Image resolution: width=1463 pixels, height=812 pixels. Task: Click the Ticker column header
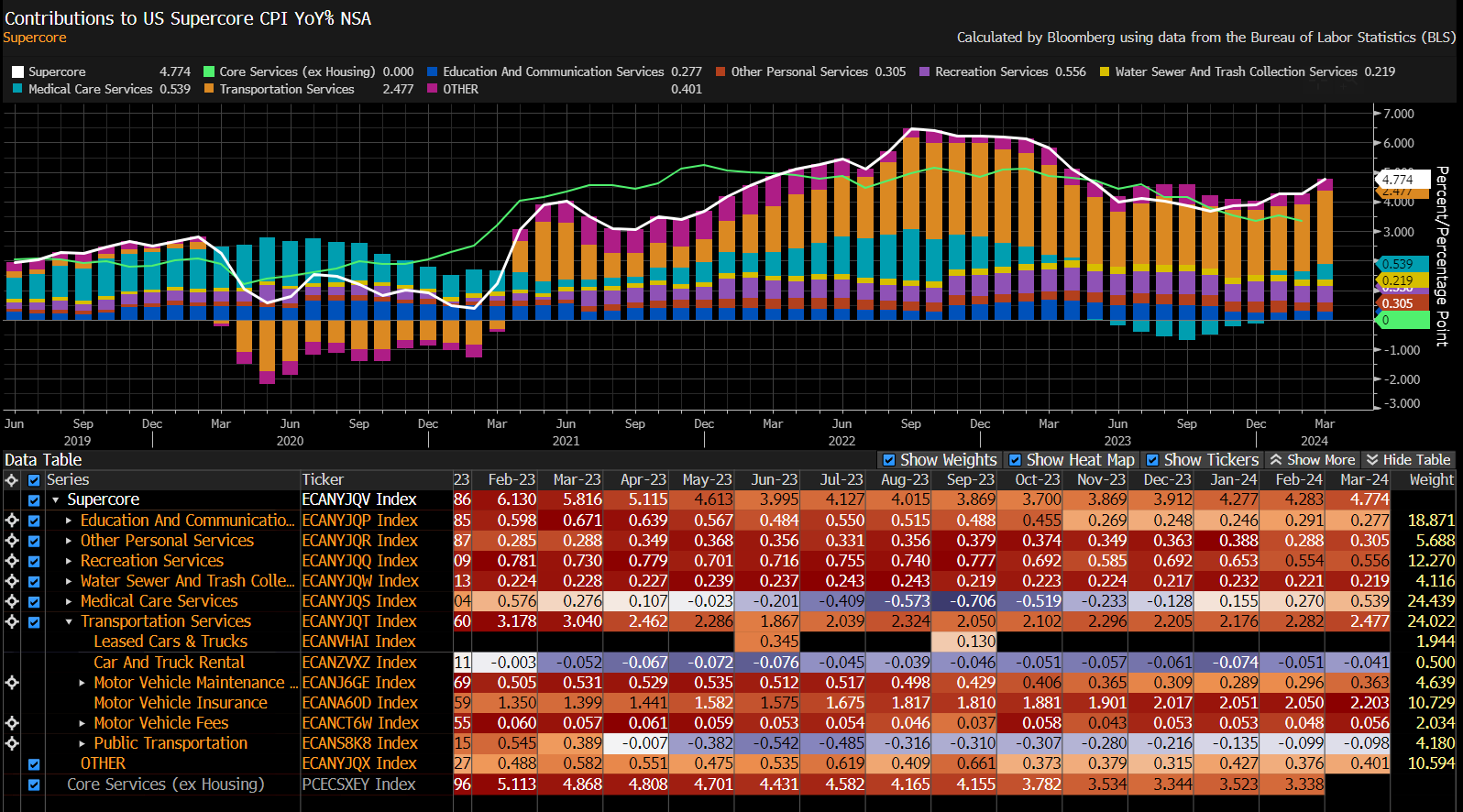click(x=323, y=479)
